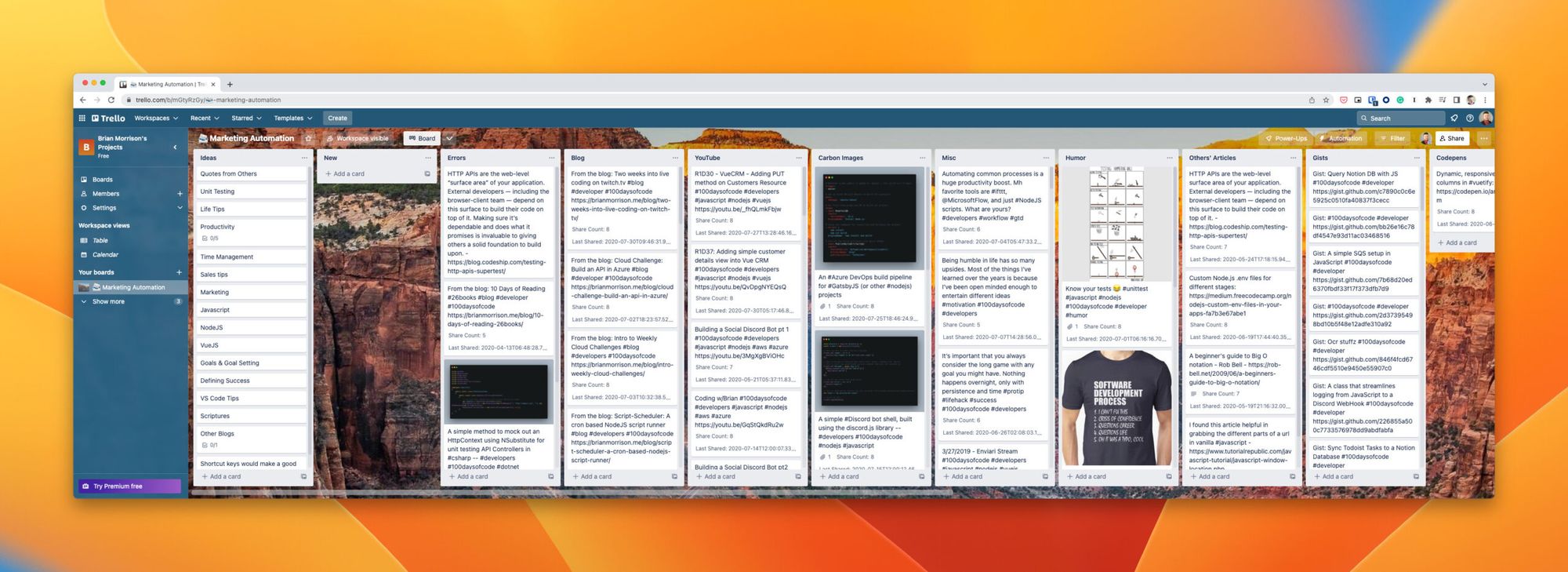Open the help question mark icon
The image size is (1568, 572).
pyautogui.click(x=1470, y=118)
